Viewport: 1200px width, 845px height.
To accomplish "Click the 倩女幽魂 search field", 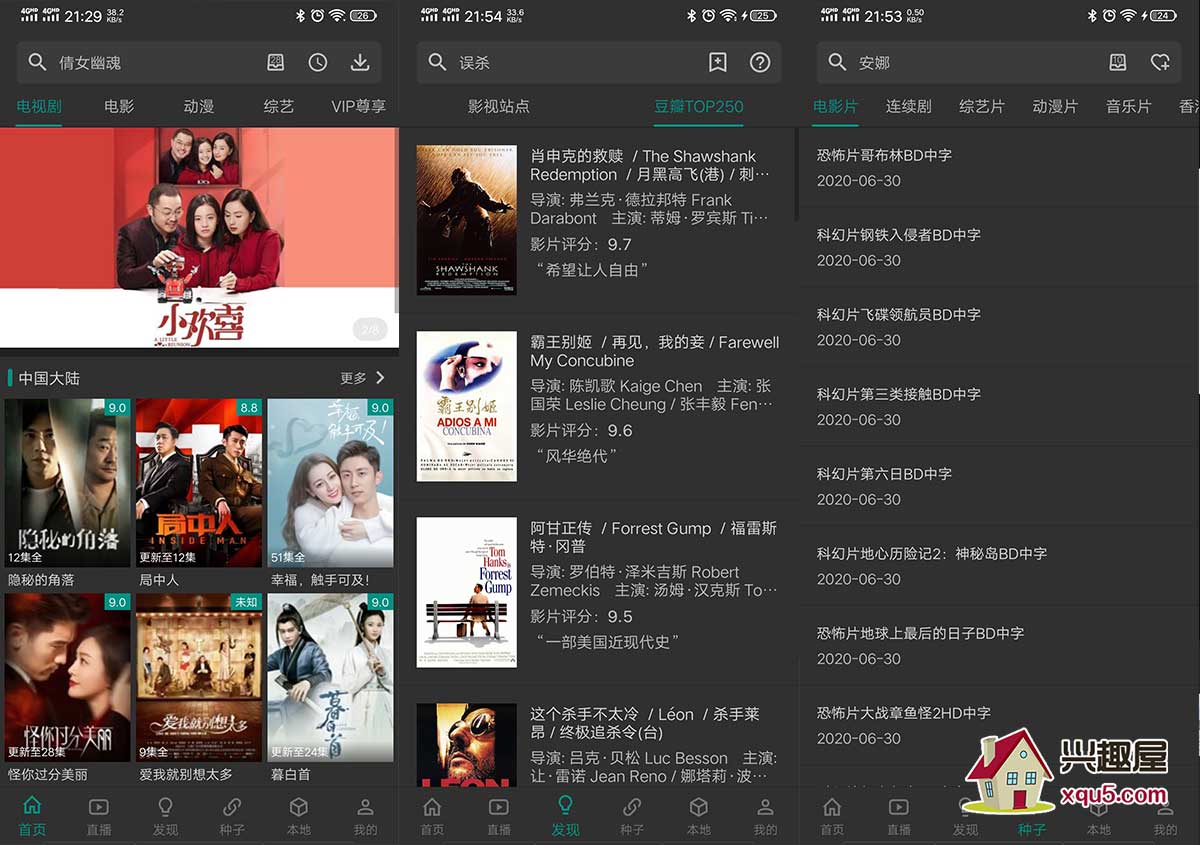I will pyautogui.click(x=199, y=62).
